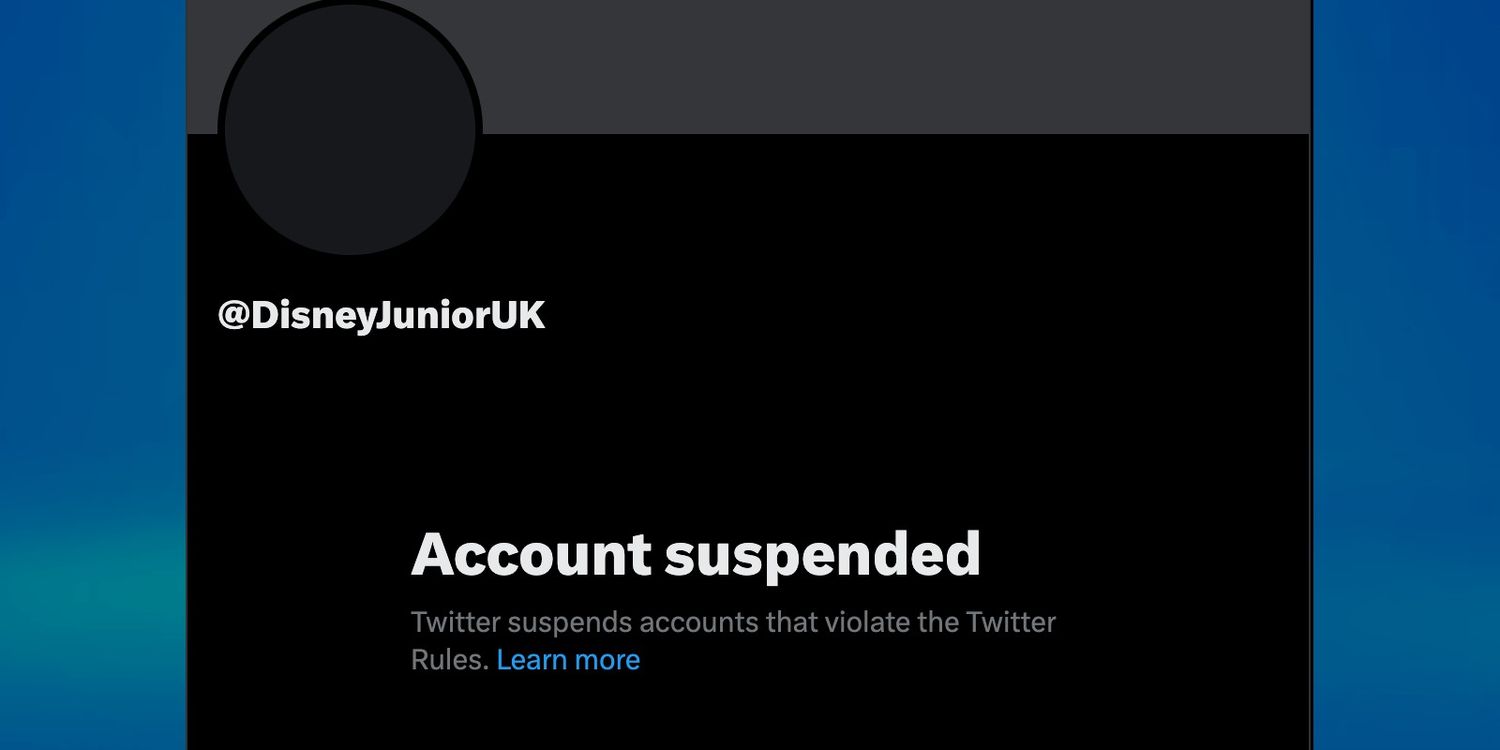This screenshot has width=1500, height=750.
Task: Click the "@" symbol in the handle
Action: click(x=234, y=316)
